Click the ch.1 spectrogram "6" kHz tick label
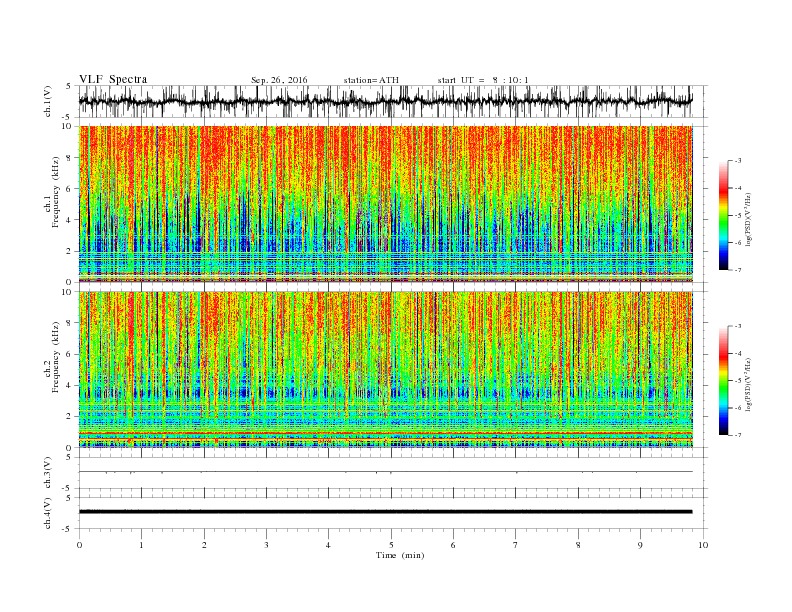This screenshot has height=612, width=792. 70,189
